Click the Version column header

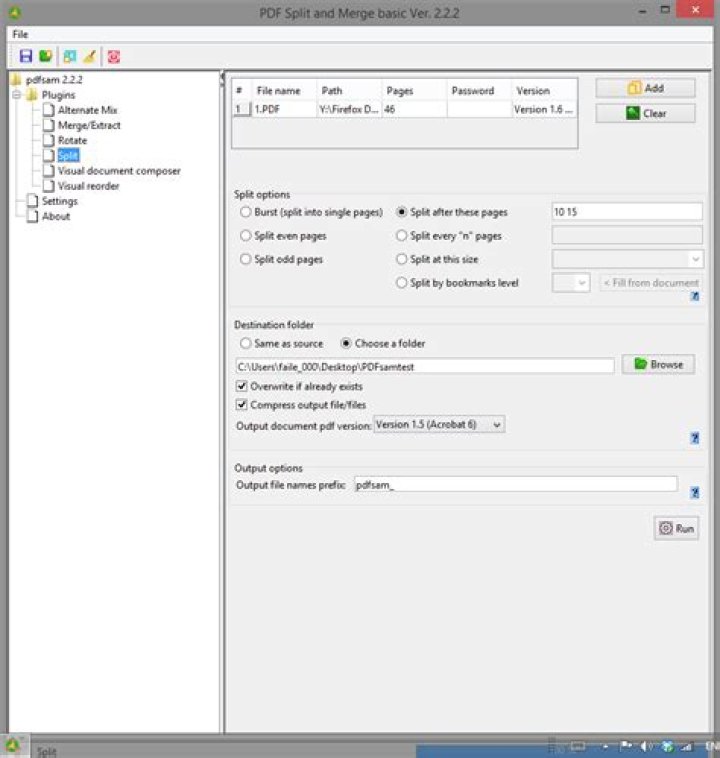tap(544, 91)
